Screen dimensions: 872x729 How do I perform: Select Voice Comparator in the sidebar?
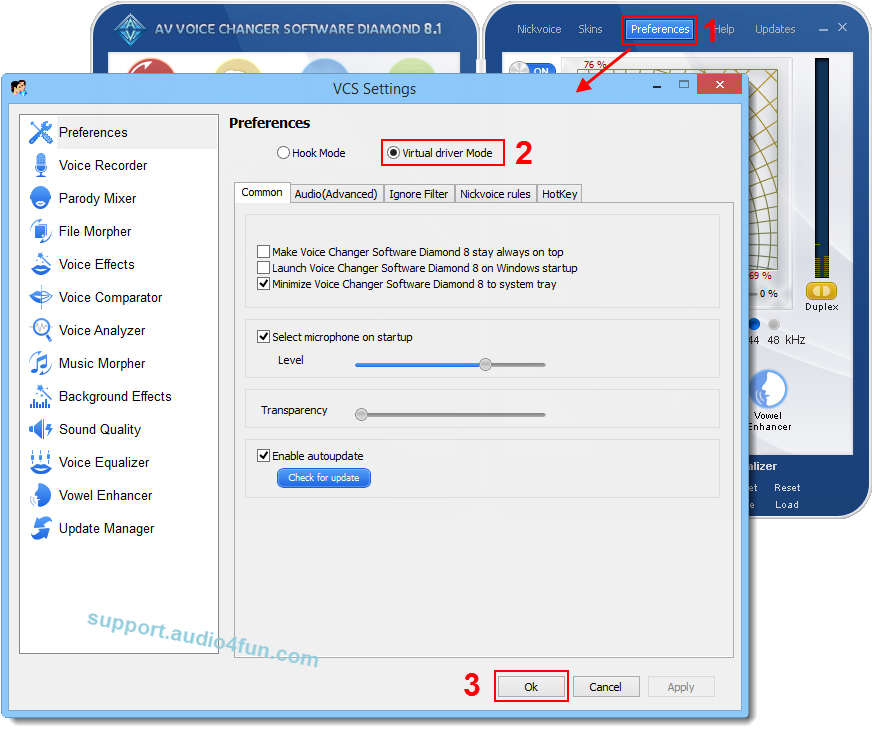[x=111, y=297]
